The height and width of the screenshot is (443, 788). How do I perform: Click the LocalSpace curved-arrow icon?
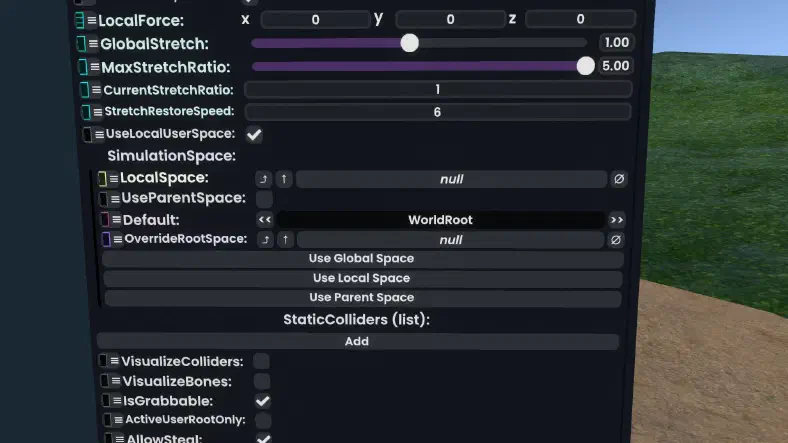coord(263,179)
